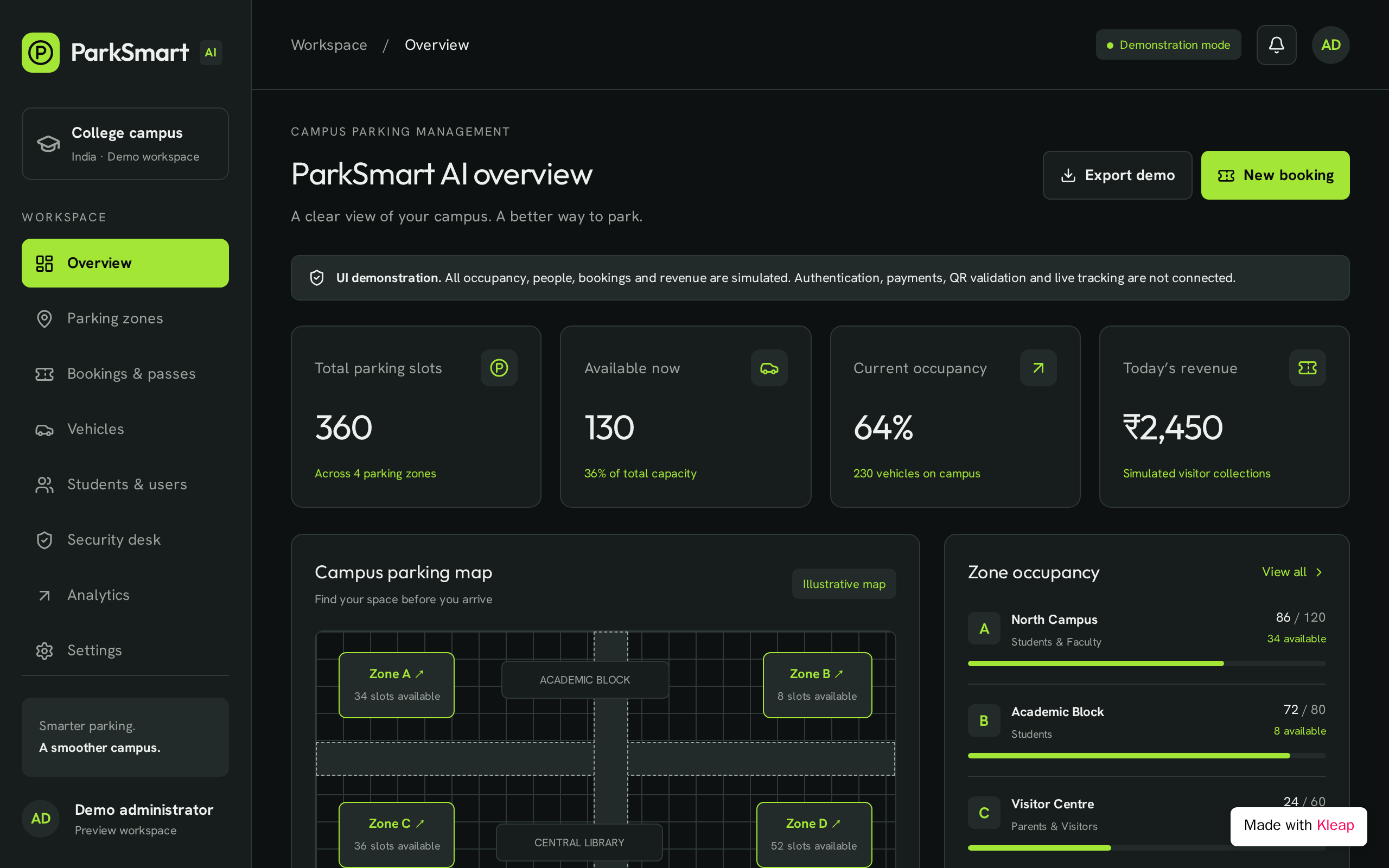Screen dimensions: 1389x868
Task: Click the North Campus occupancy progress bar
Action: coord(1147,663)
